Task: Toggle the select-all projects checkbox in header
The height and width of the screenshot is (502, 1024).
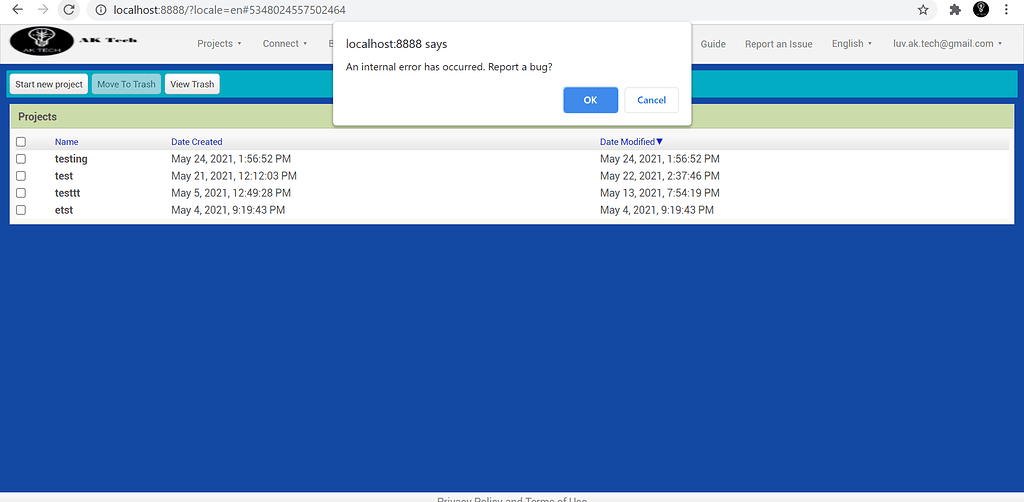Action: [21, 142]
